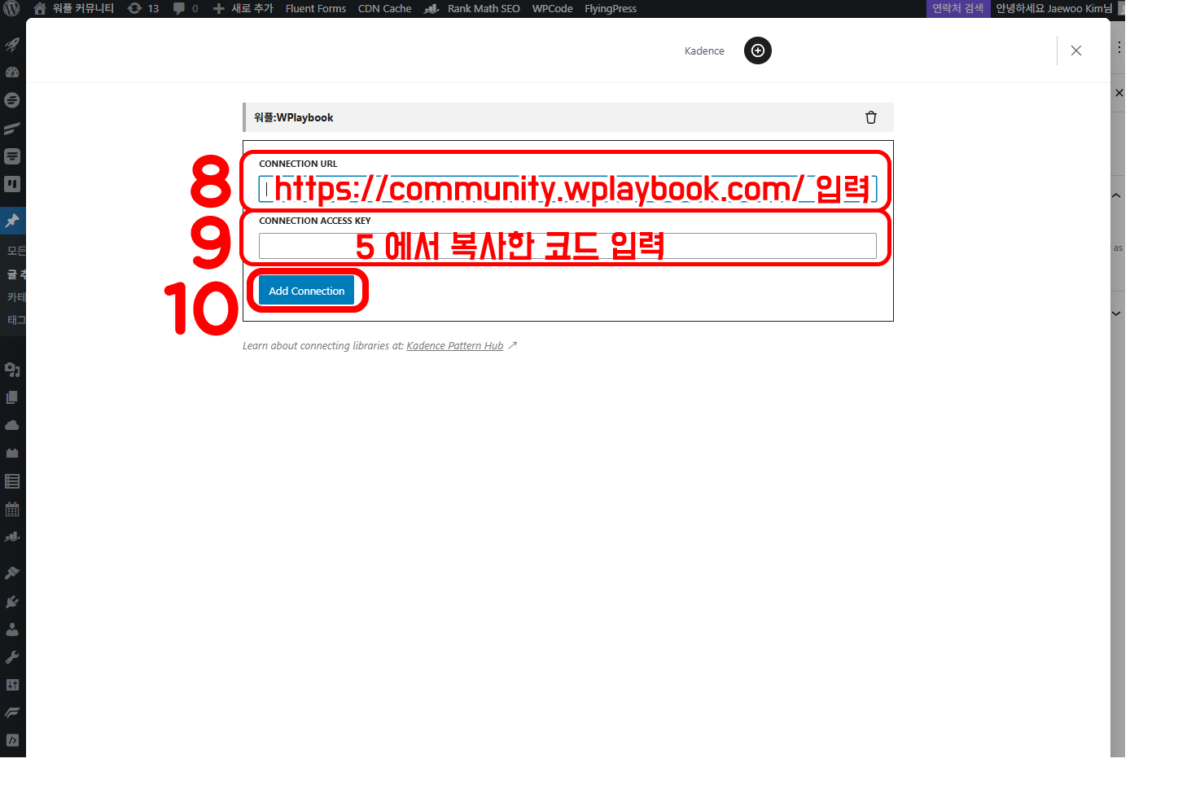Open Rank Math SEO admin bar menu
This screenshot has width=1200, height=798.
click(x=471, y=8)
